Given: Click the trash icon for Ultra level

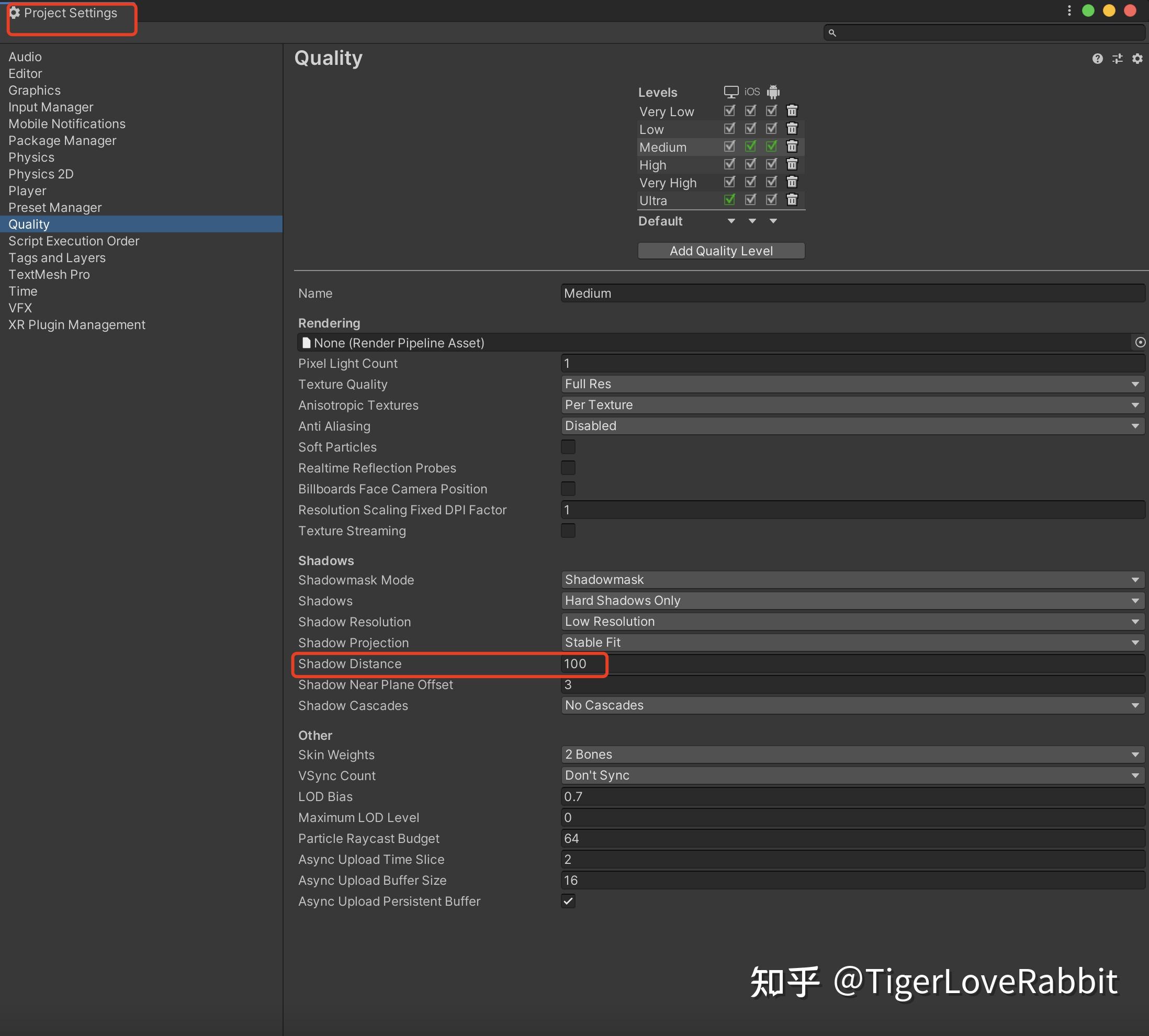Looking at the screenshot, I should pos(792,200).
